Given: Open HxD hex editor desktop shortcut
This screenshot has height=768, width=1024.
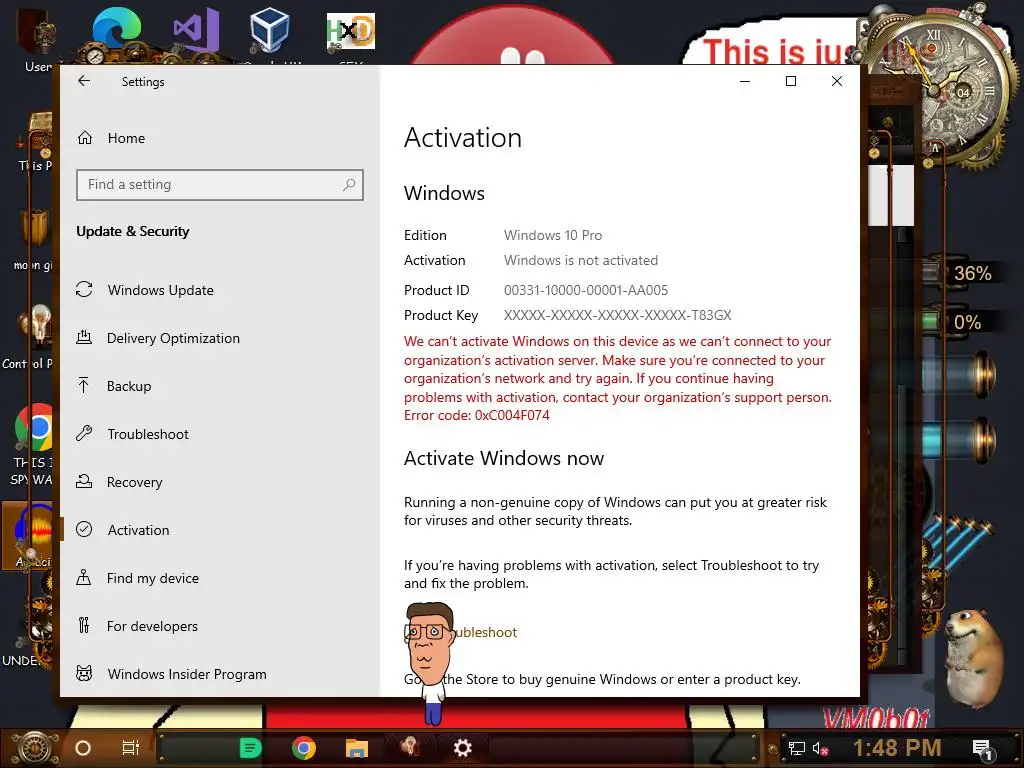Looking at the screenshot, I should pos(351,33).
